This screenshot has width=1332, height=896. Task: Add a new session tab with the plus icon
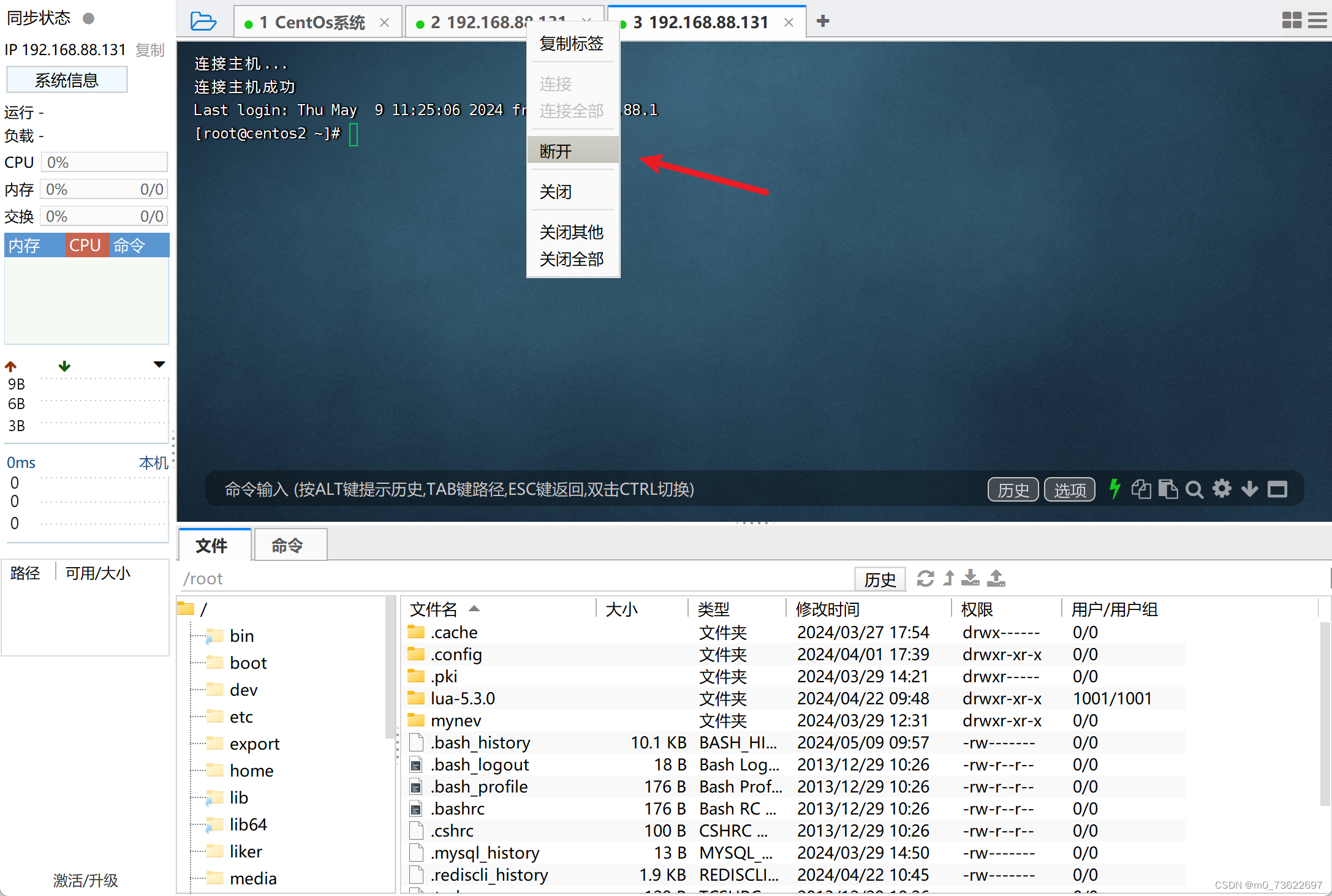click(823, 21)
